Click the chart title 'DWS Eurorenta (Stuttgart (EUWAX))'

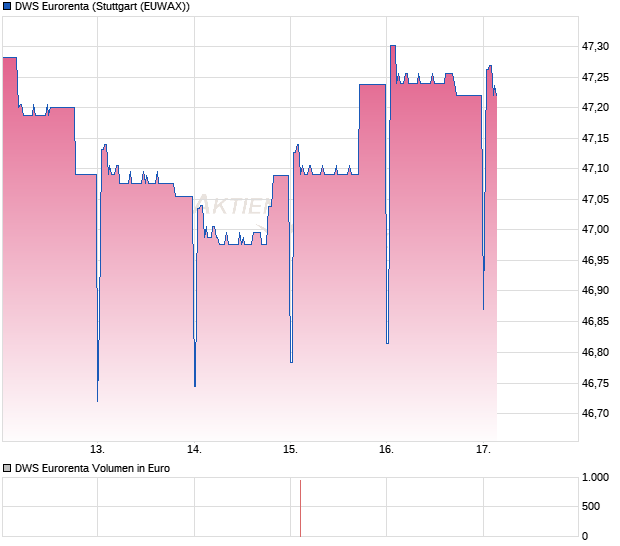point(102,7)
